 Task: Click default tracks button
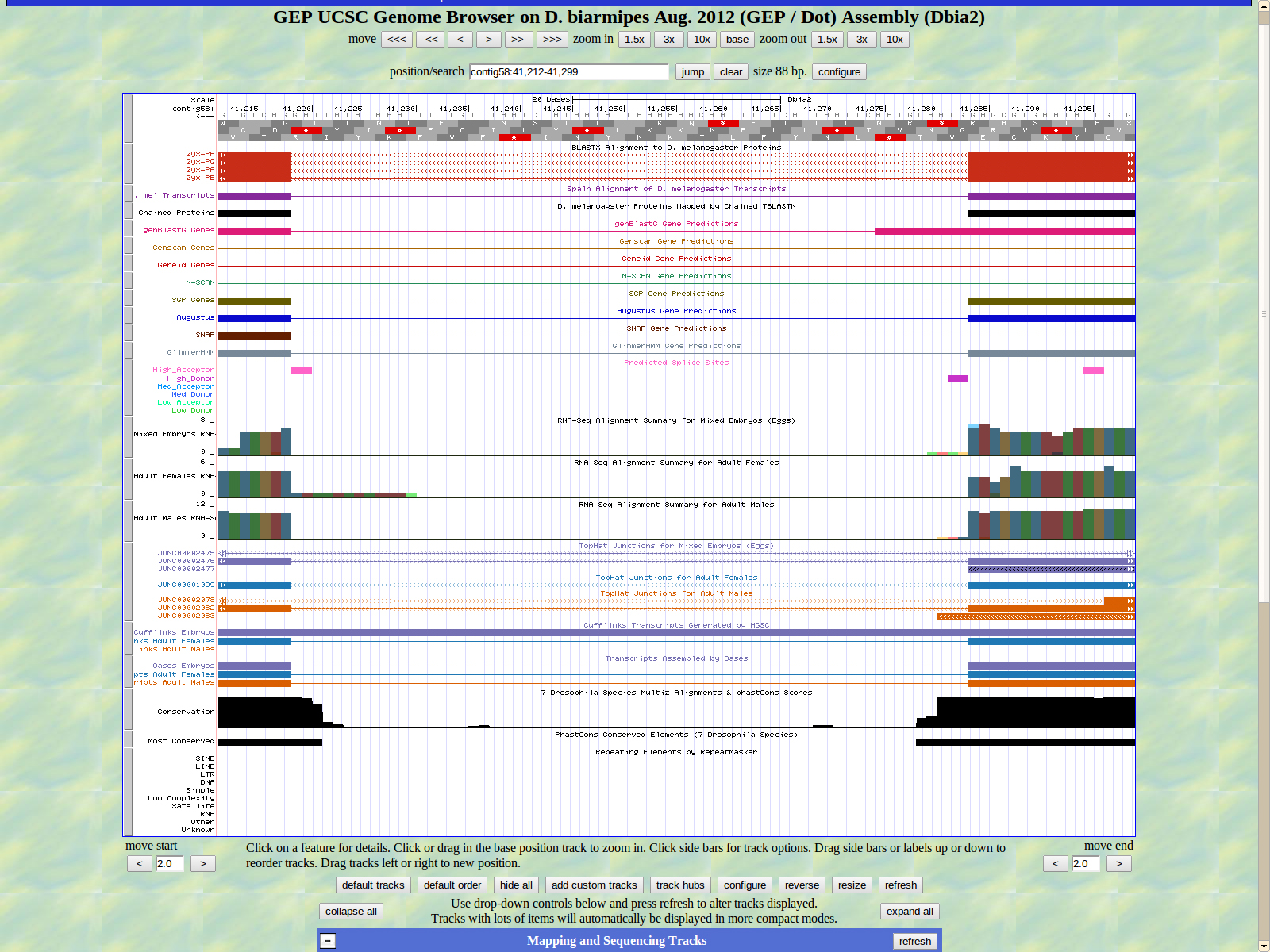click(373, 885)
